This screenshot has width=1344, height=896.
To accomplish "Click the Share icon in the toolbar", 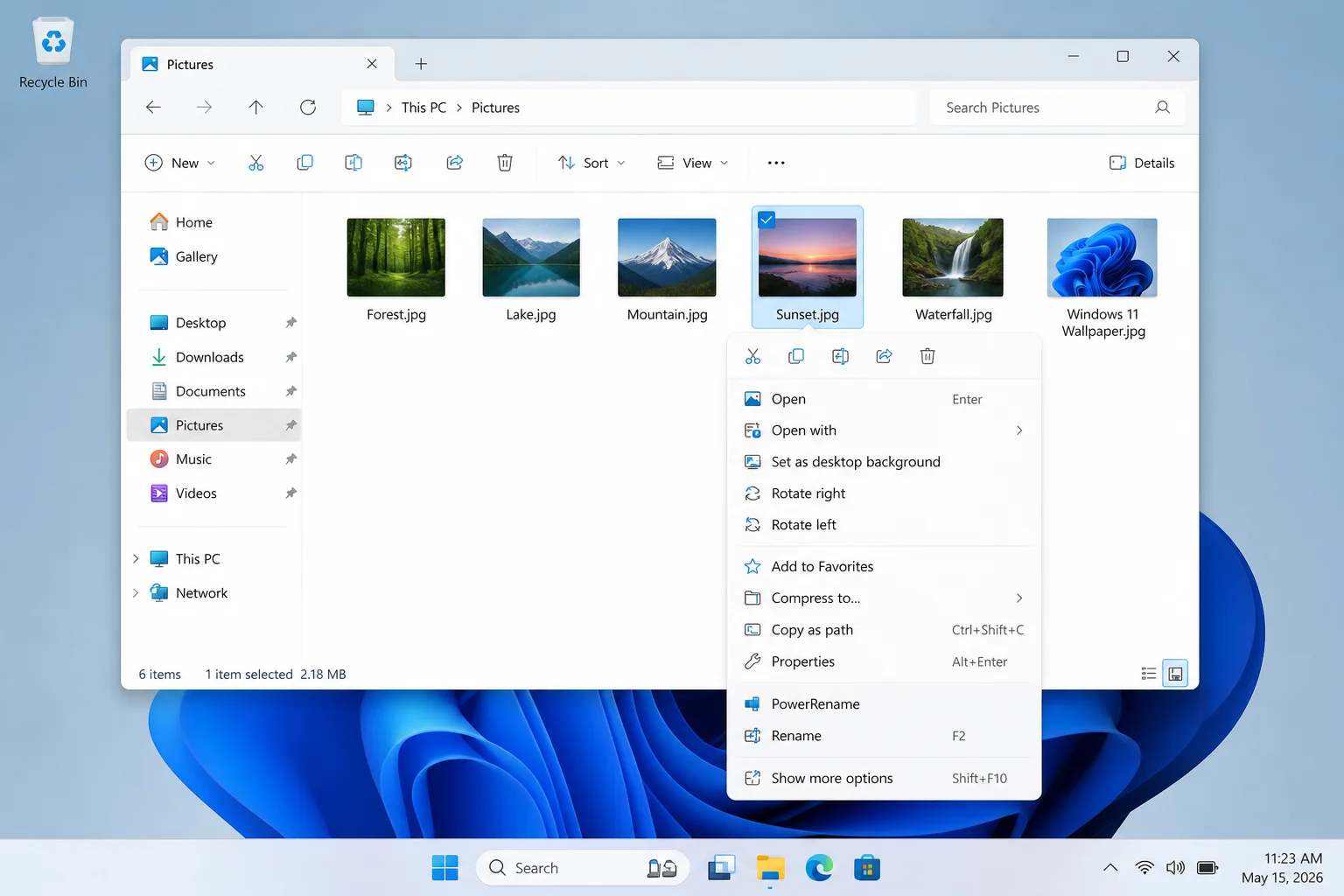I will coord(454,163).
